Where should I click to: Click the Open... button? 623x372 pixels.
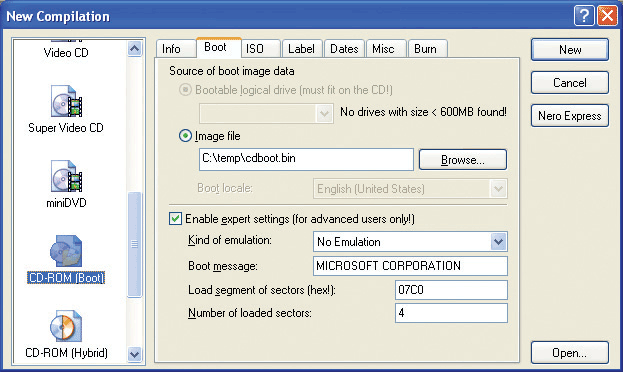(x=570, y=353)
